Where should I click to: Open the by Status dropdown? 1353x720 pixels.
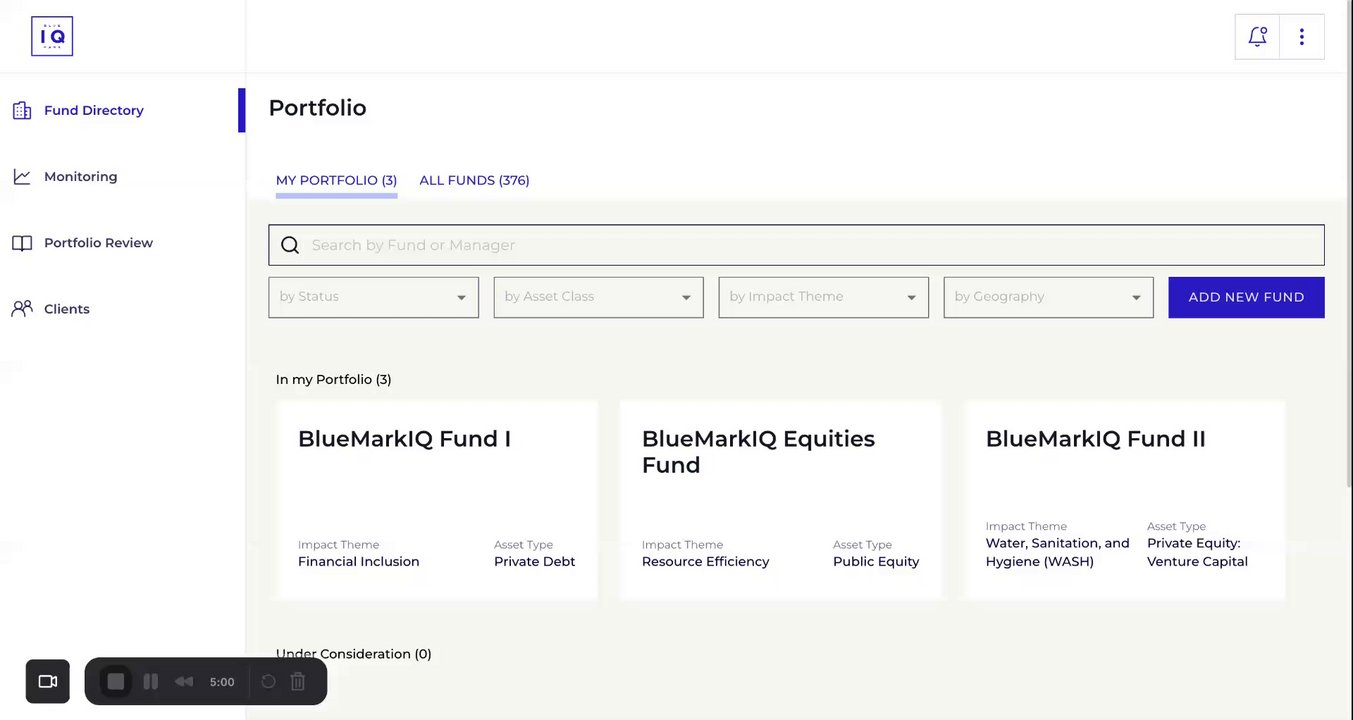pos(374,297)
